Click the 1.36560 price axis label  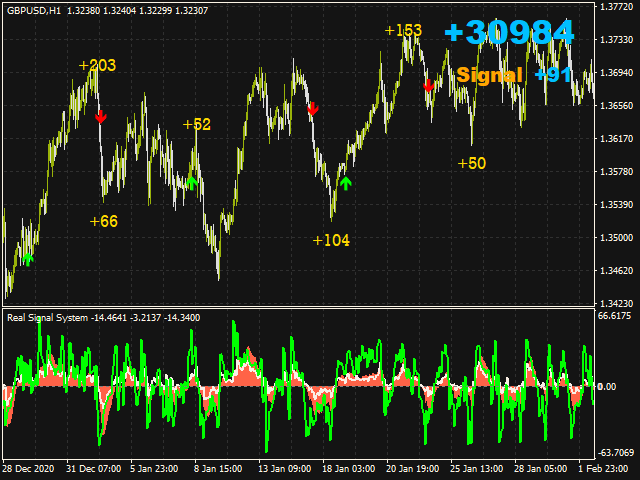(x=616, y=105)
